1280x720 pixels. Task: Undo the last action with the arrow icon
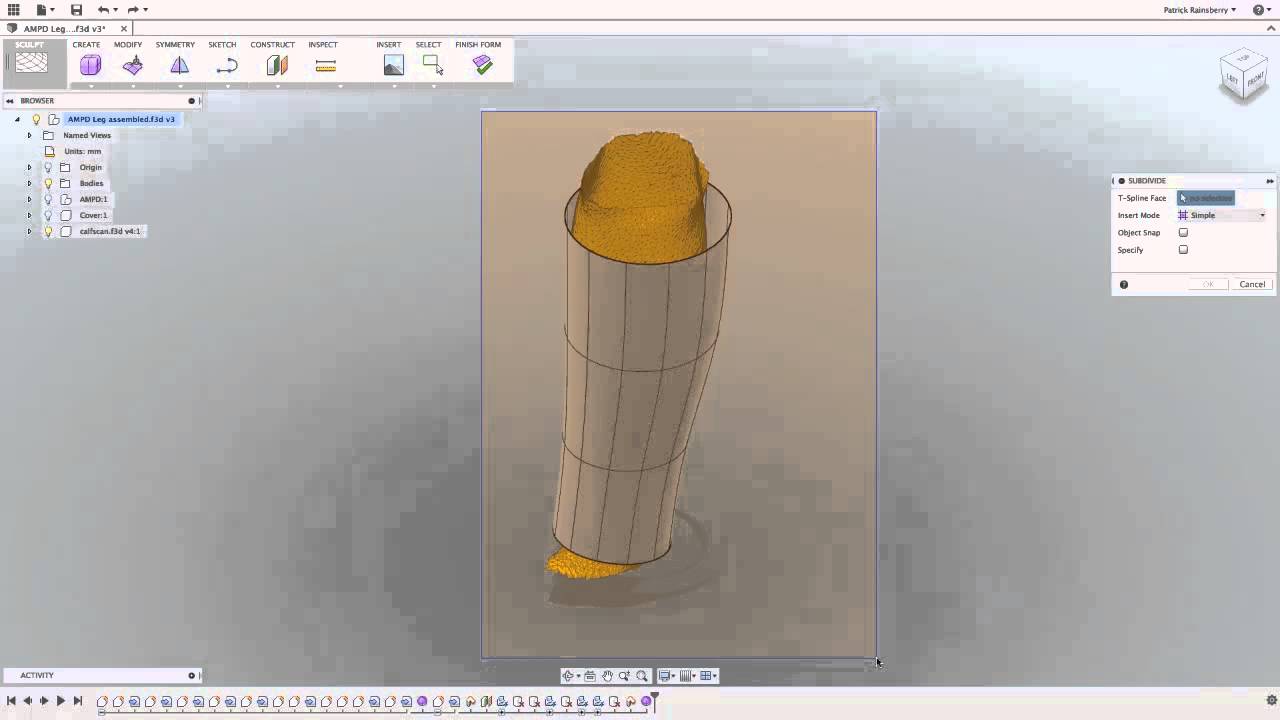click(x=102, y=10)
